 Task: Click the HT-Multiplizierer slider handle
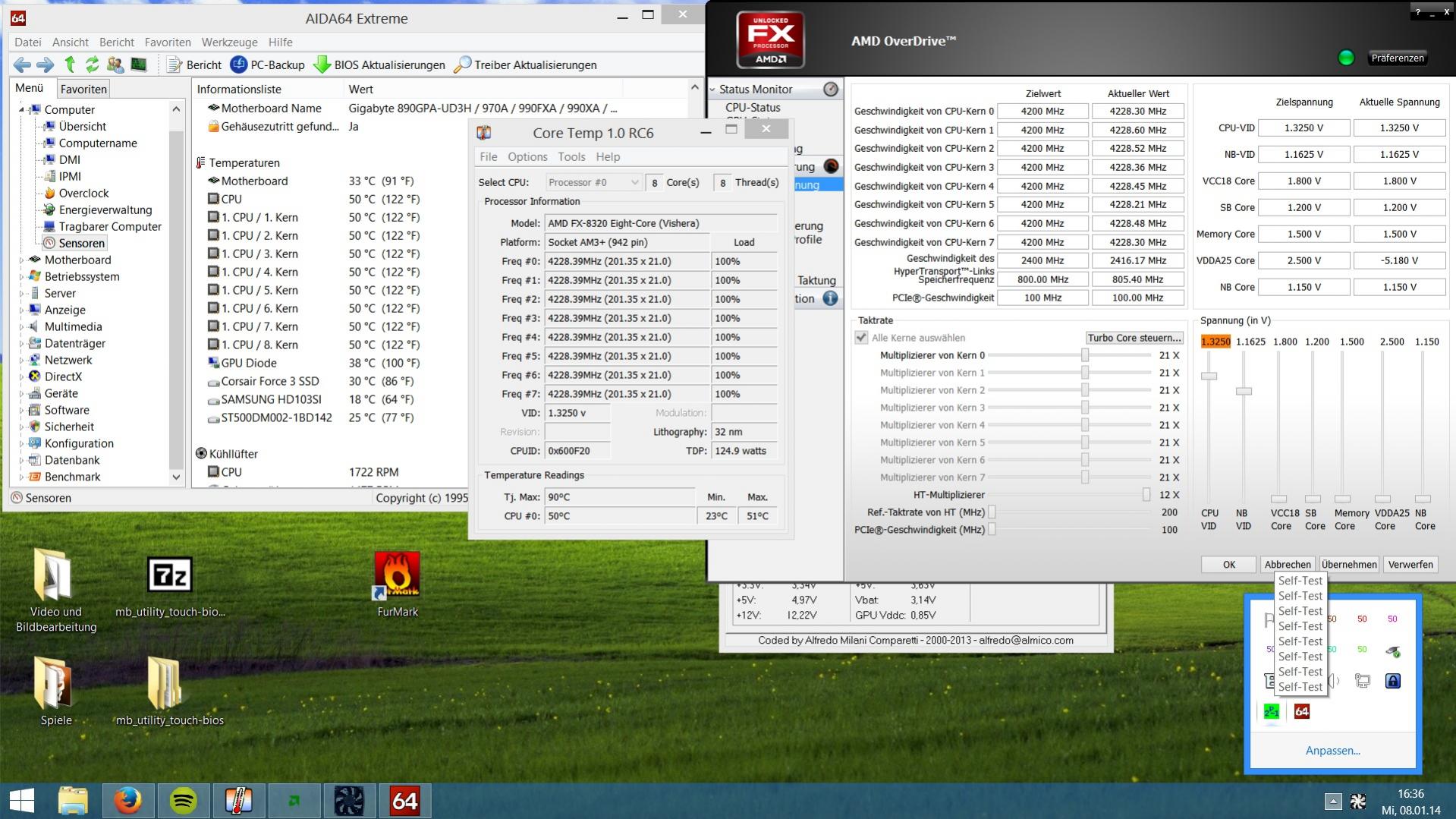pyautogui.click(x=1146, y=495)
